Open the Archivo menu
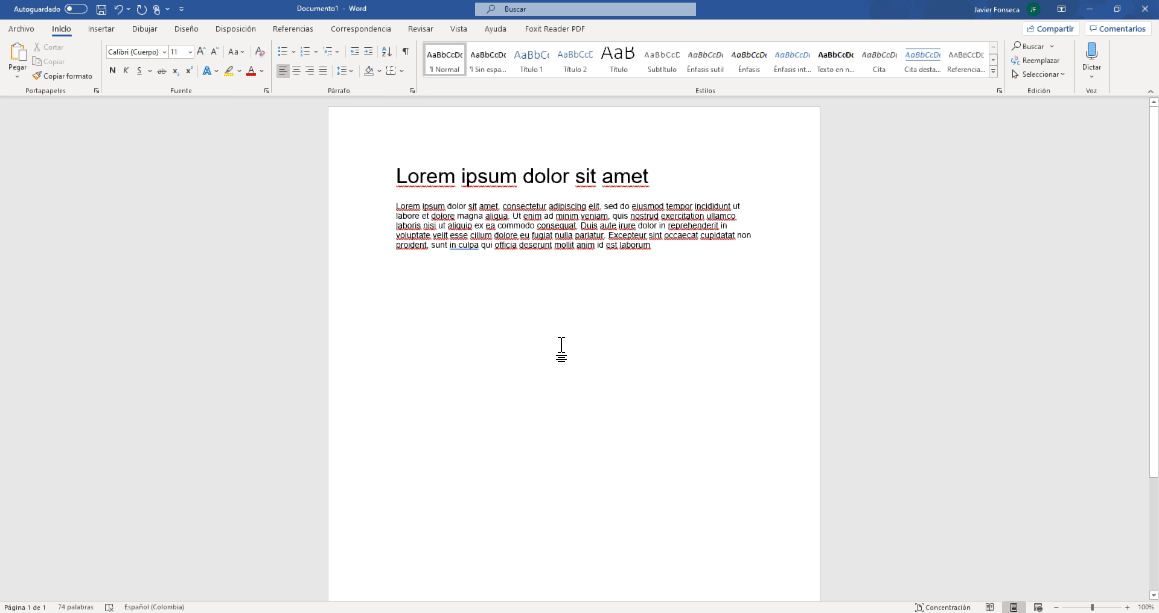 tap(21, 29)
